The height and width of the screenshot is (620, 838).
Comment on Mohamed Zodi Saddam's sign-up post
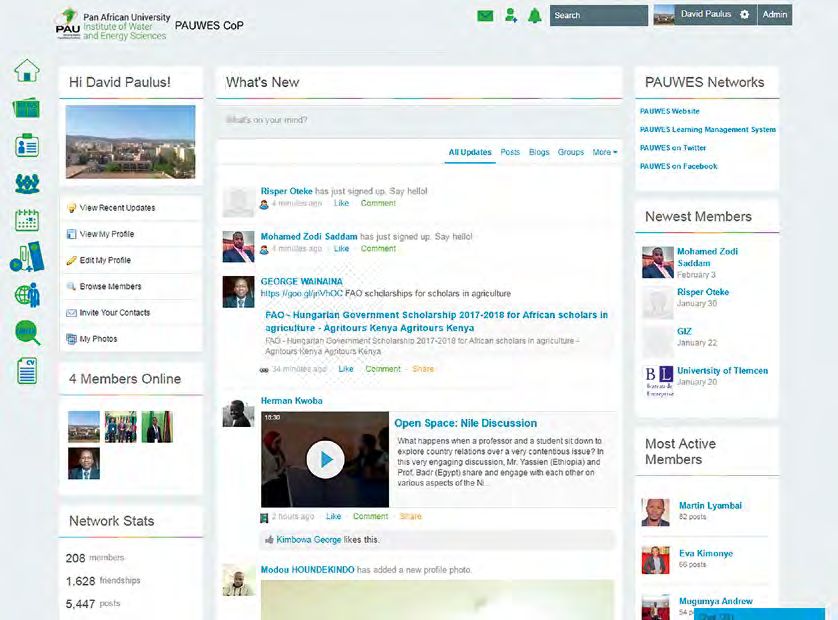coord(378,249)
